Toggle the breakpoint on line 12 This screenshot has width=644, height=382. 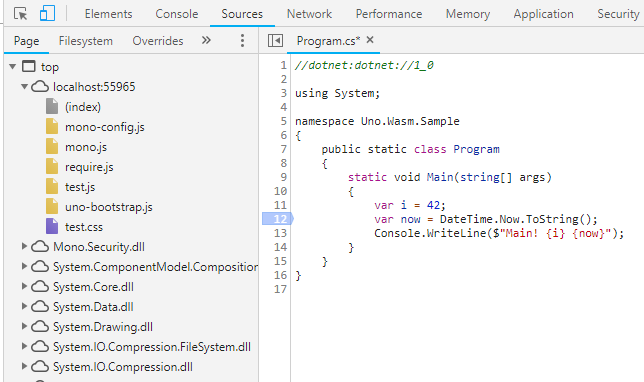(x=278, y=219)
